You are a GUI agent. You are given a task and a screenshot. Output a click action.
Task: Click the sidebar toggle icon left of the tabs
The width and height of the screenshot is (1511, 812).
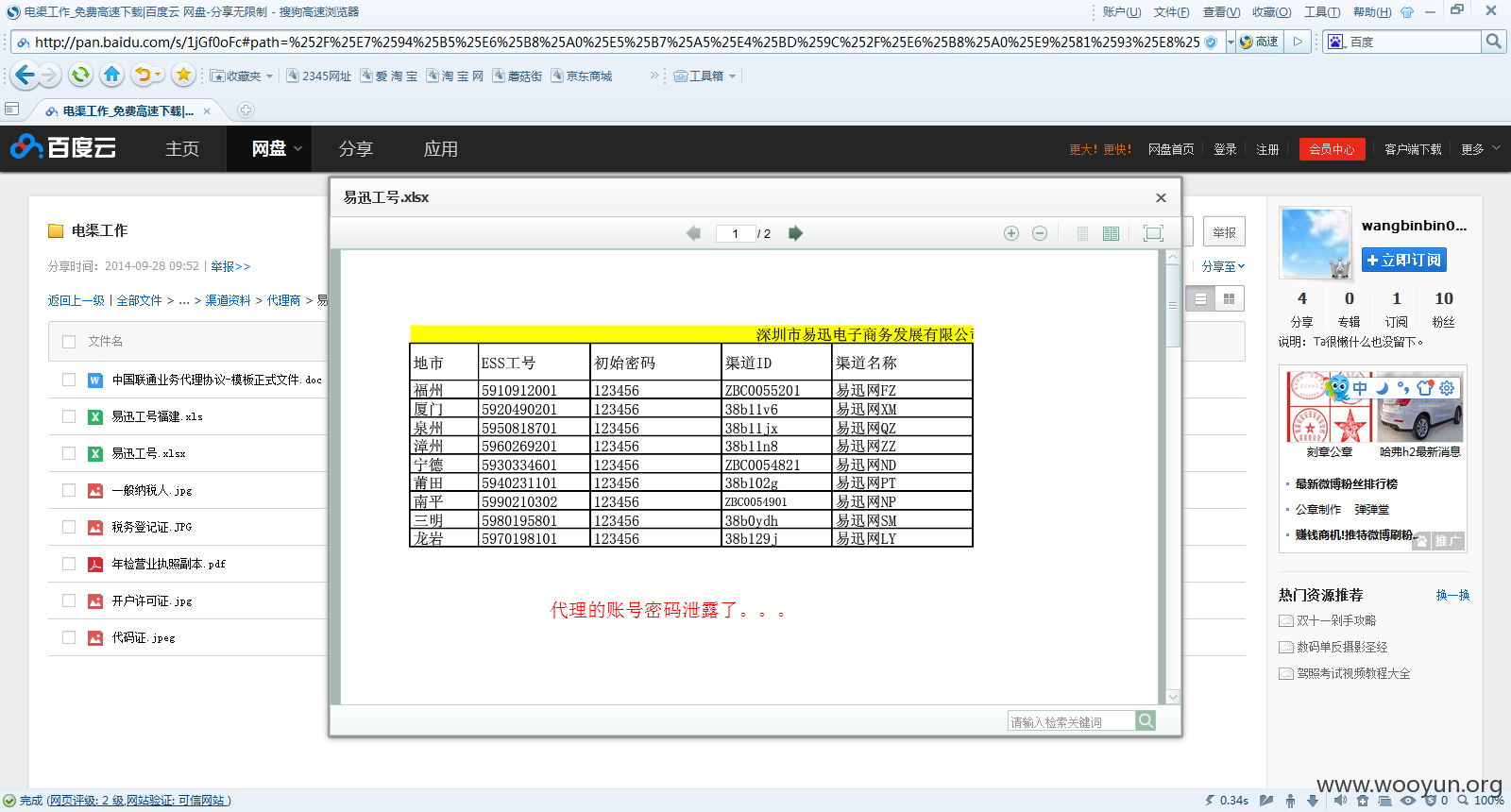11,110
